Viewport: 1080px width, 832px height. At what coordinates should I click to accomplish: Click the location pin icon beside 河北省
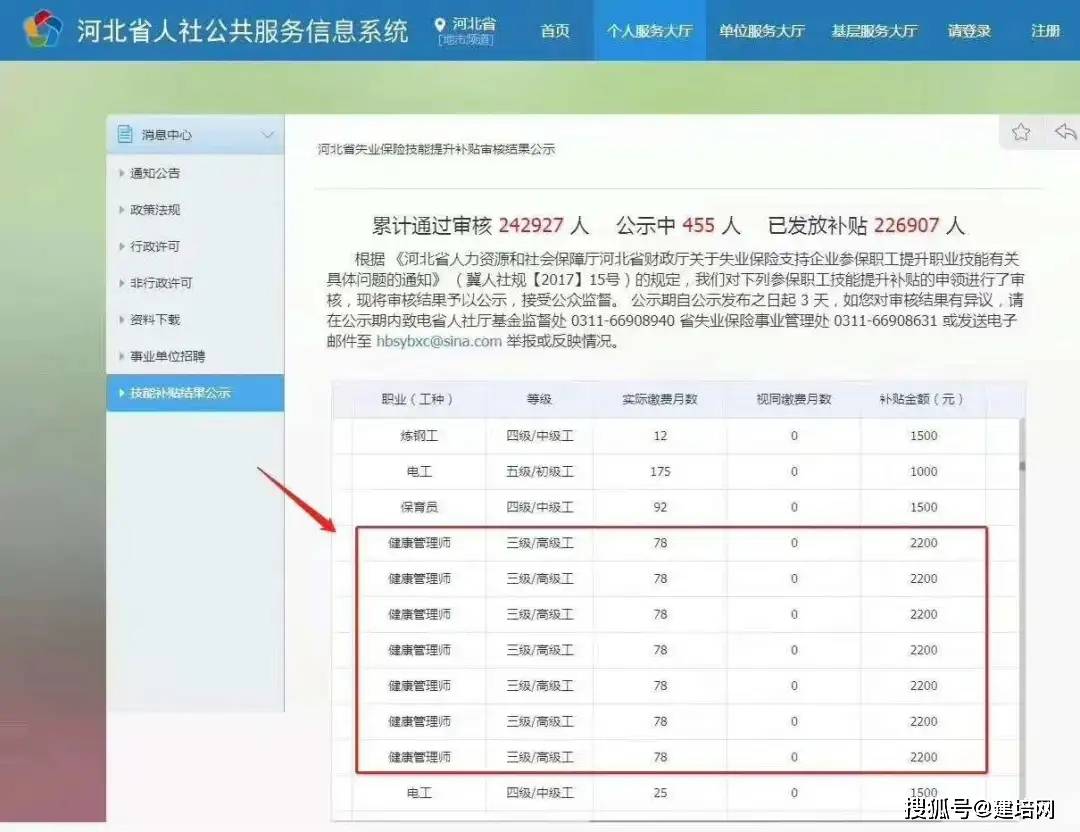coord(440,24)
